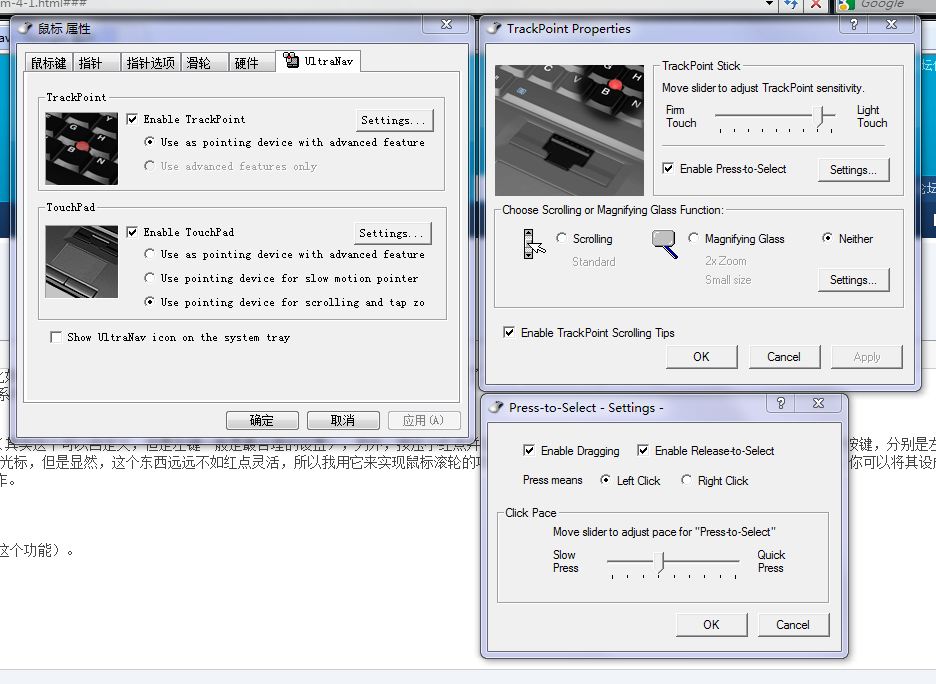This screenshot has height=684, width=936.
Task: Switch to the 指针选项 tab
Action: (150, 63)
